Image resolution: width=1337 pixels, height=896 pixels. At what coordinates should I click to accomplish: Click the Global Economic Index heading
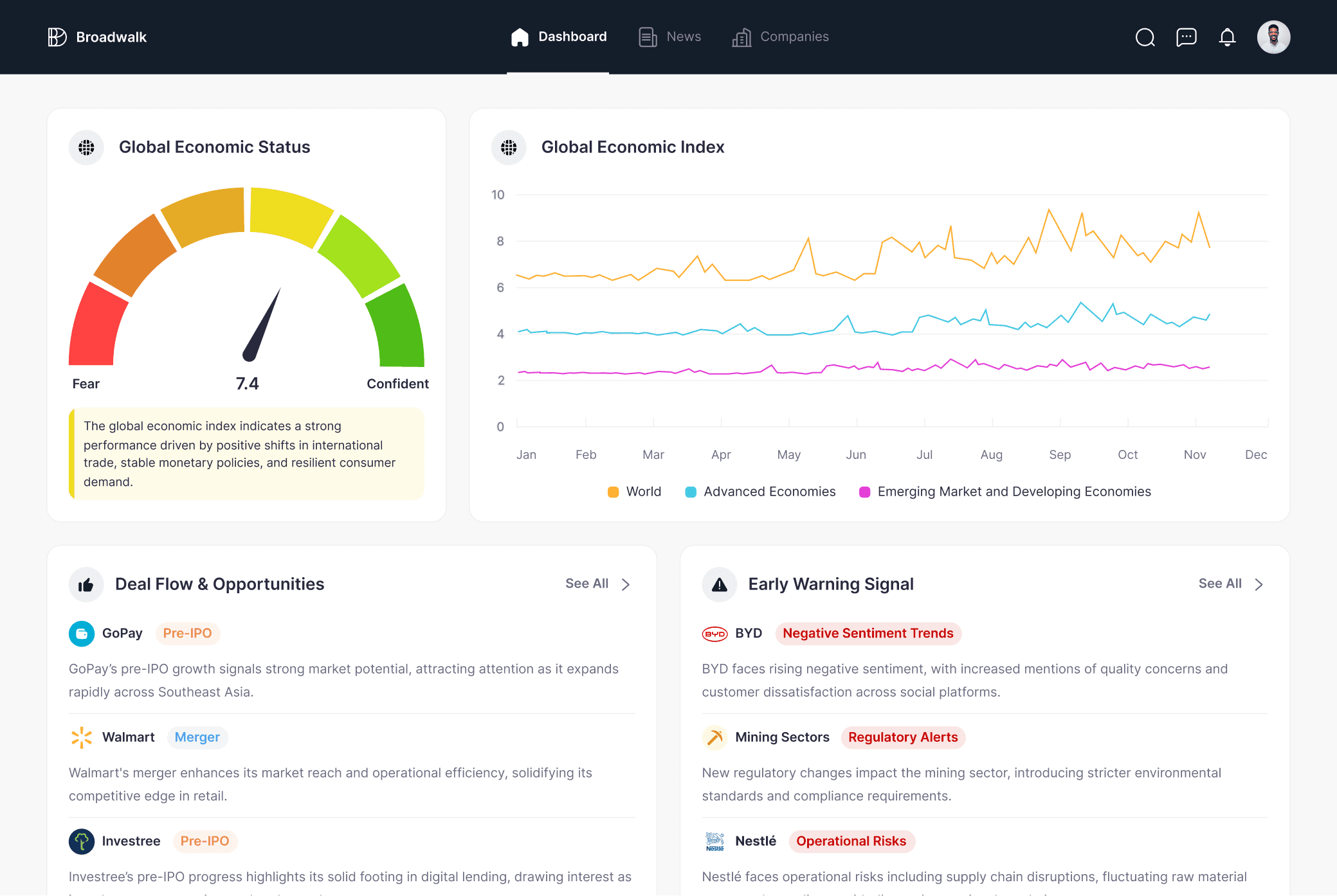[x=633, y=147]
